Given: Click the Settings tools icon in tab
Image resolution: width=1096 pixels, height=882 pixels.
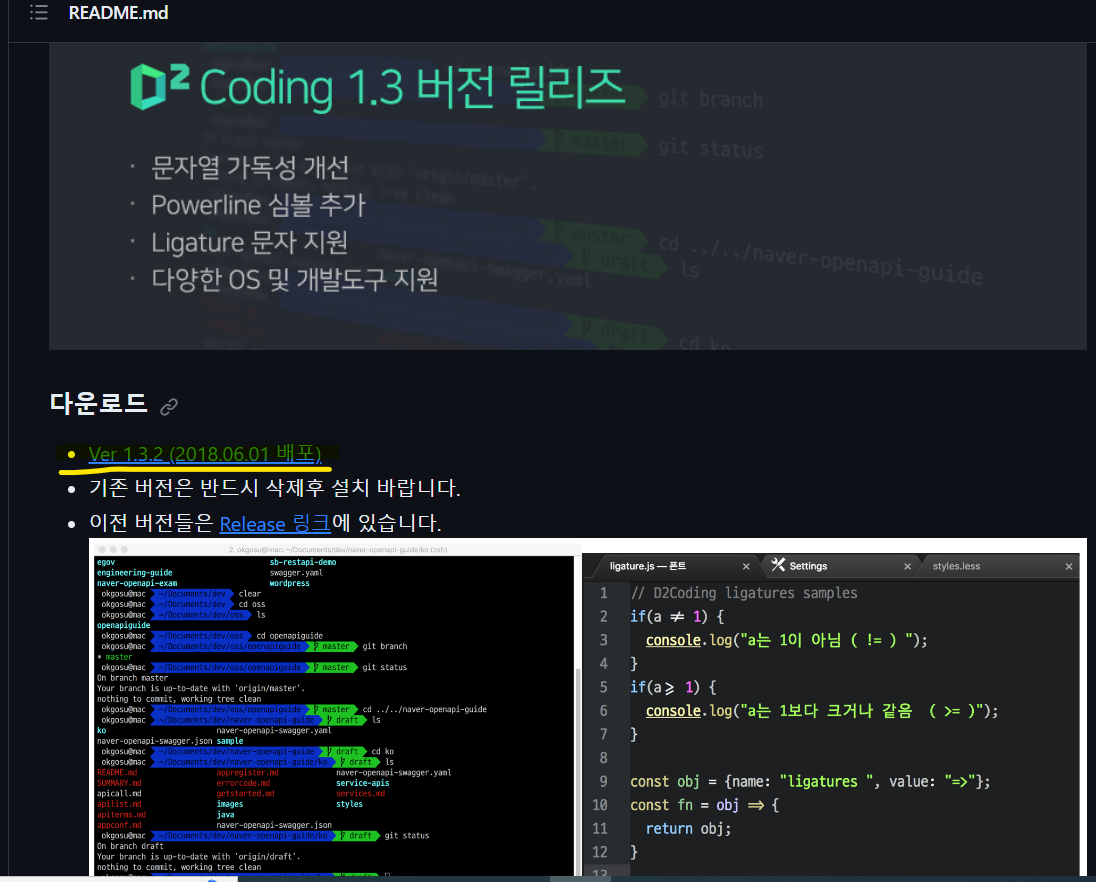Looking at the screenshot, I should click(778, 565).
